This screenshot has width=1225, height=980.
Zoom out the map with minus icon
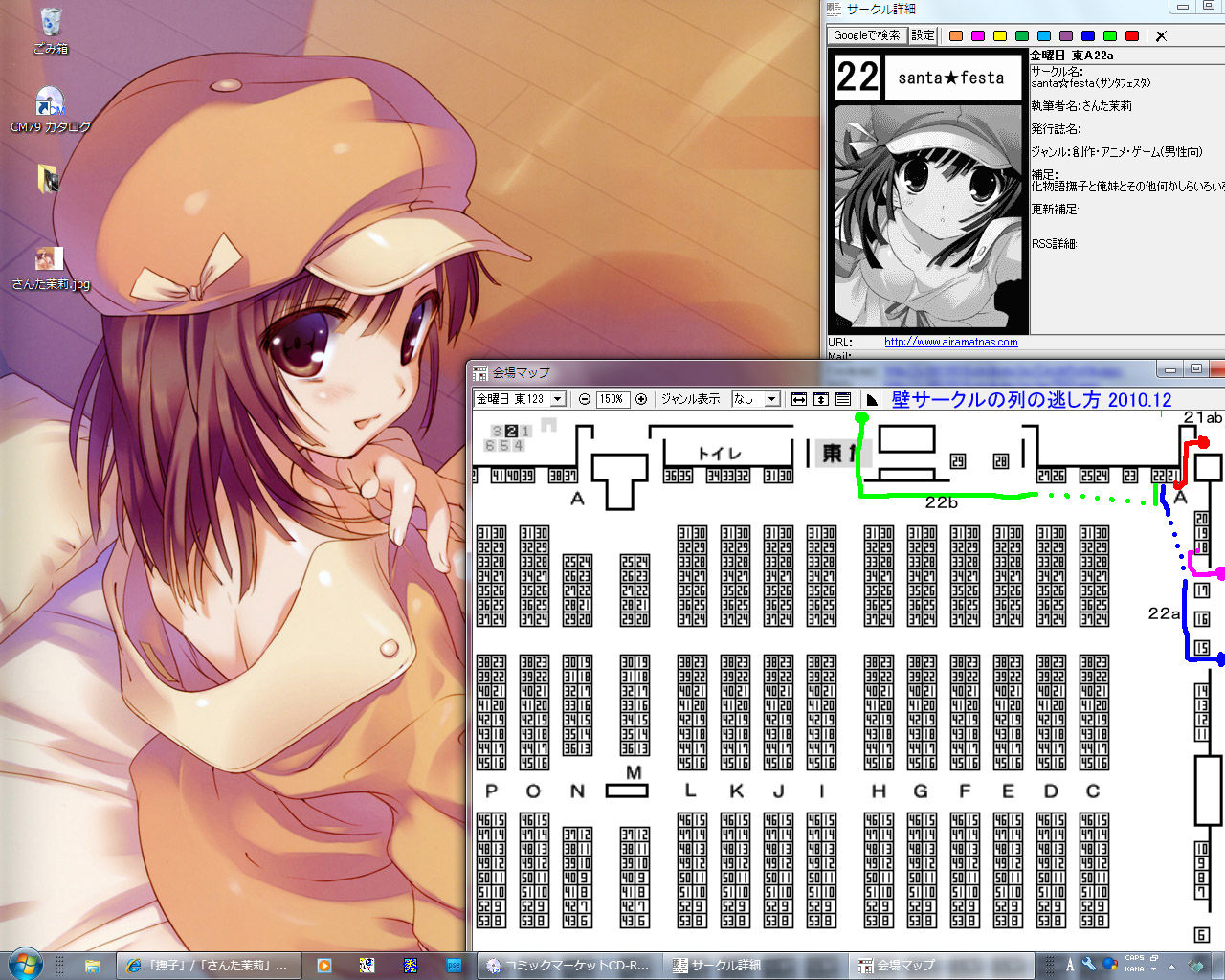585,399
